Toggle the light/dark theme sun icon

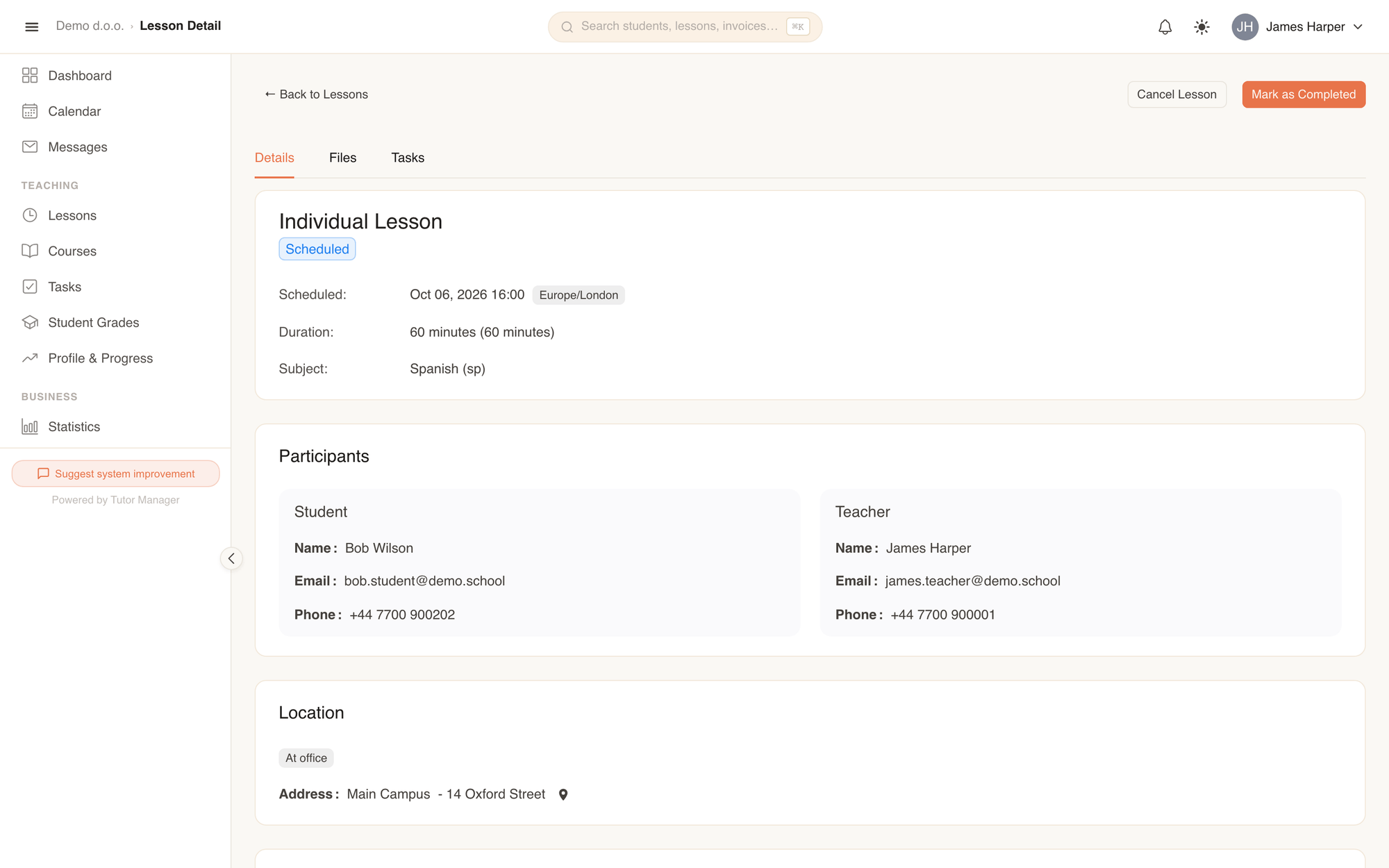tap(1201, 27)
